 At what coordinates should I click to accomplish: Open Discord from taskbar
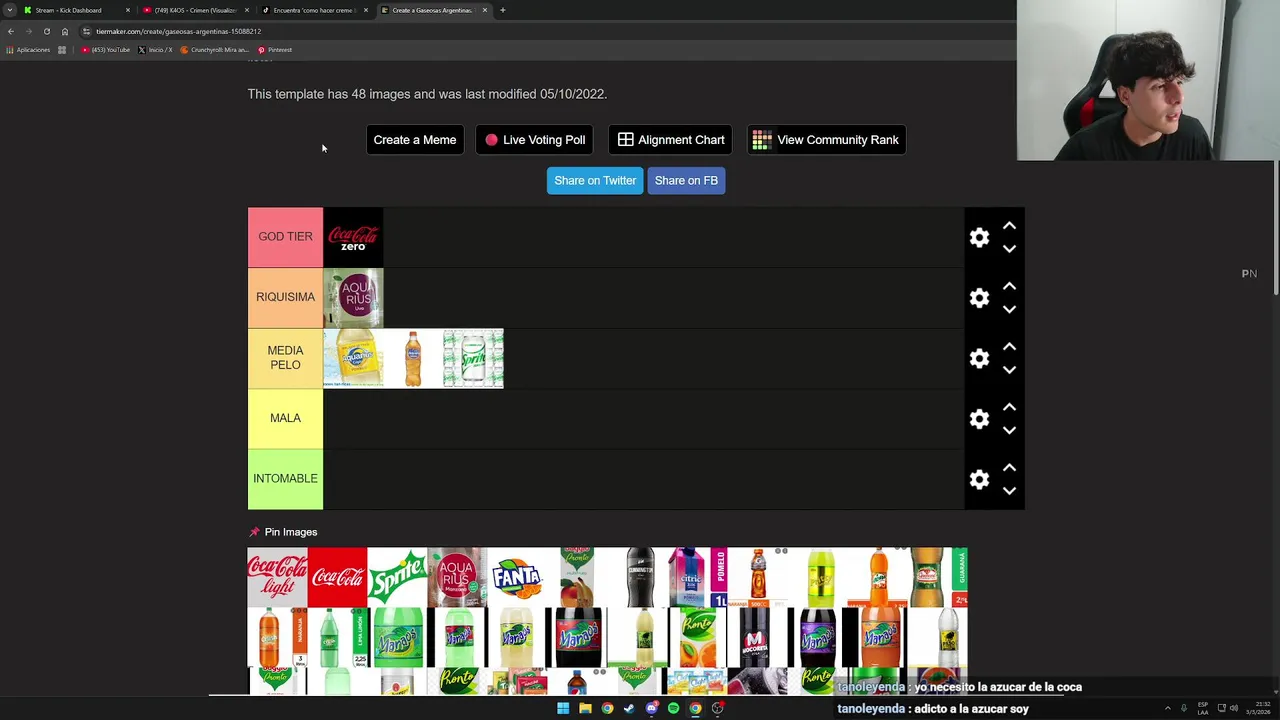[651, 708]
